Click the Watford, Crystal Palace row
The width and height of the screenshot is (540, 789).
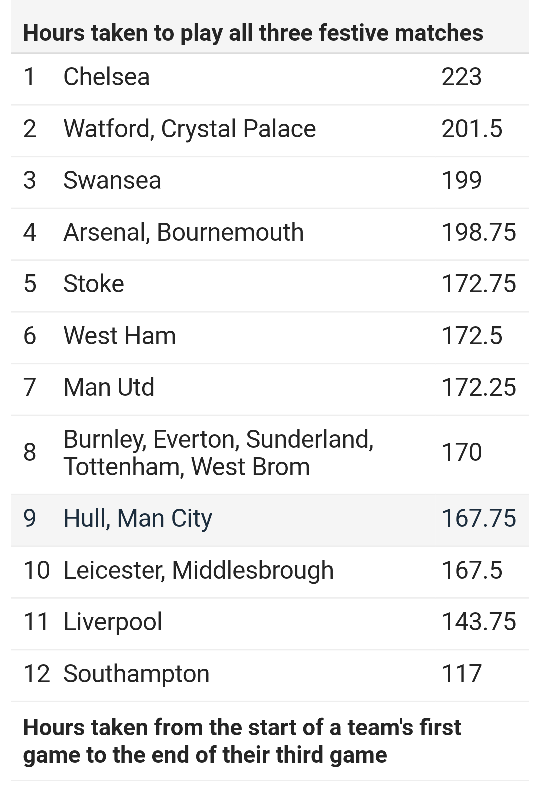pyautogui.click(x=270, y=130)
